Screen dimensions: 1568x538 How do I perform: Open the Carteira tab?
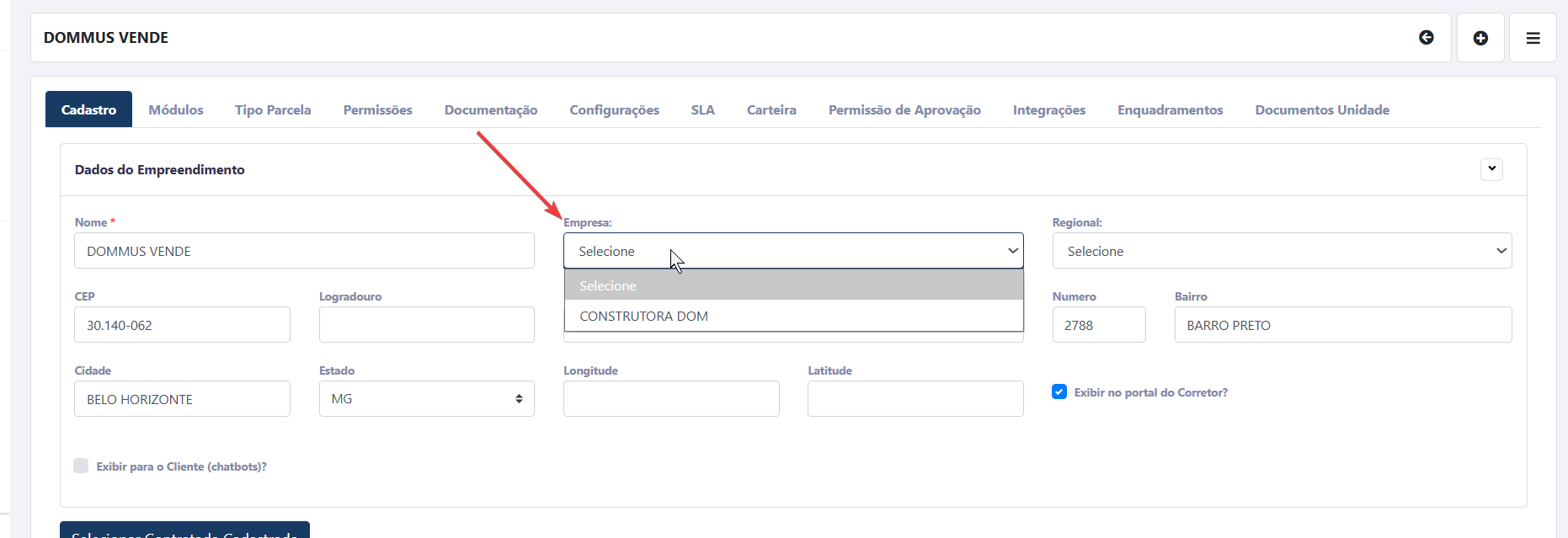click(x=771, y=109)
